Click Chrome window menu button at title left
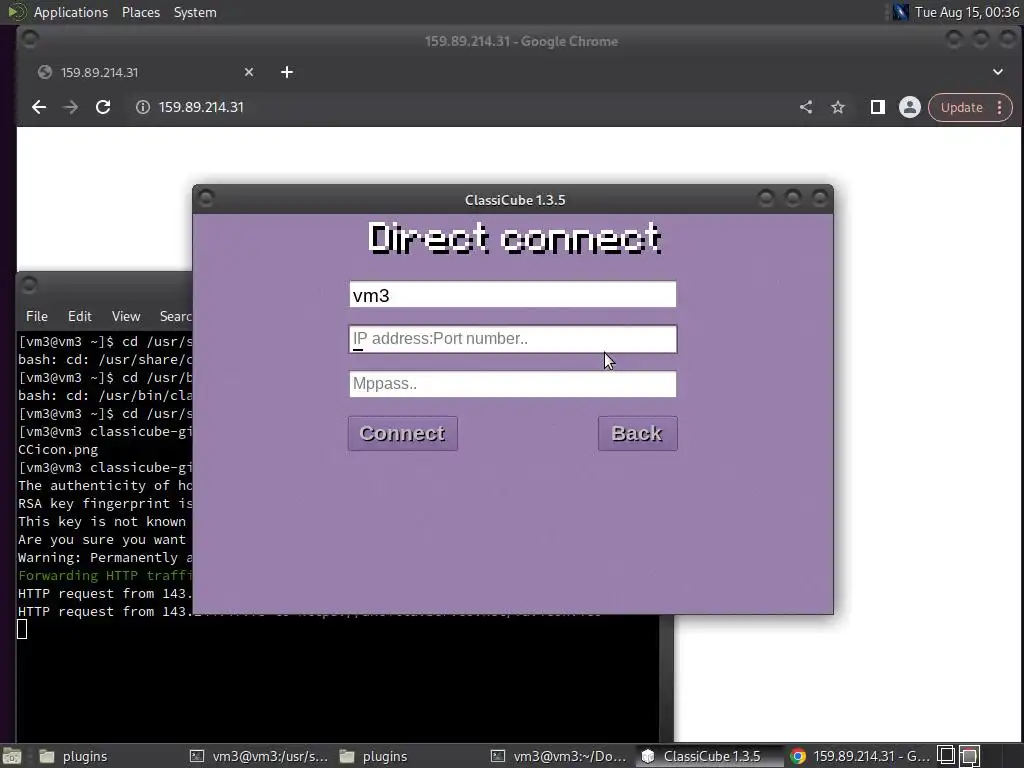1024x768 pixels. click(30, 39)
